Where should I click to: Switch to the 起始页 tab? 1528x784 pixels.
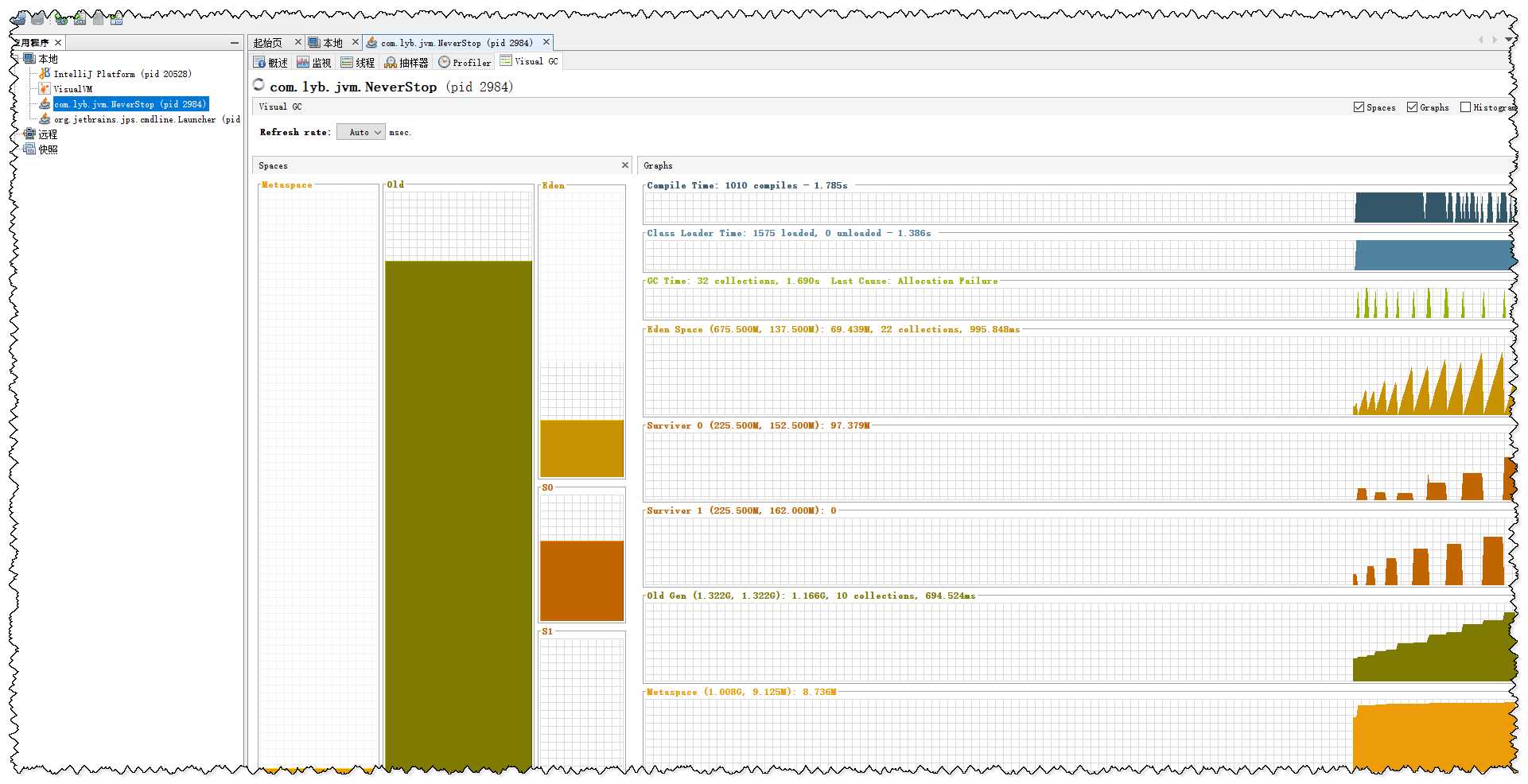coord(268,43)
